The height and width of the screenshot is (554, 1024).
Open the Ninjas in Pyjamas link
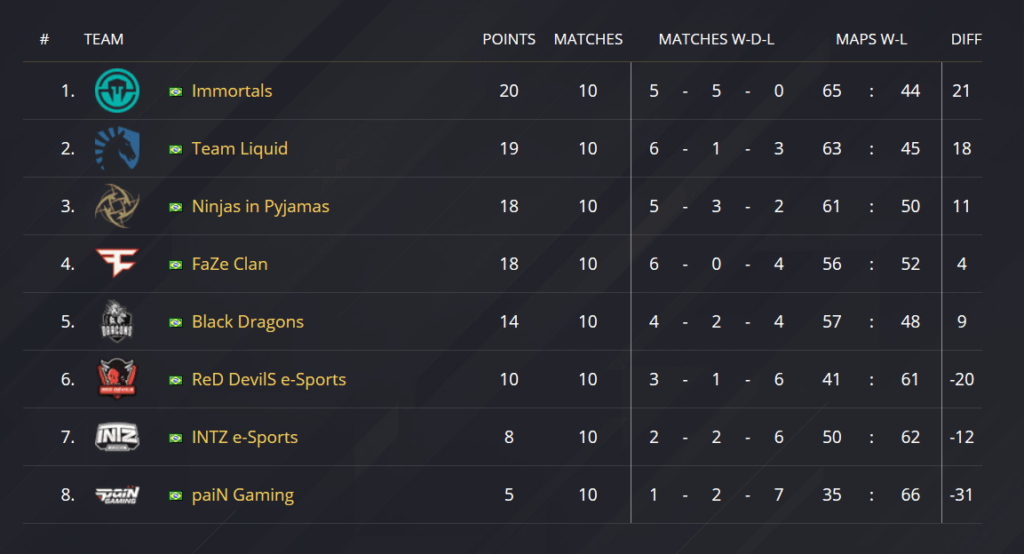pos(260,207)
